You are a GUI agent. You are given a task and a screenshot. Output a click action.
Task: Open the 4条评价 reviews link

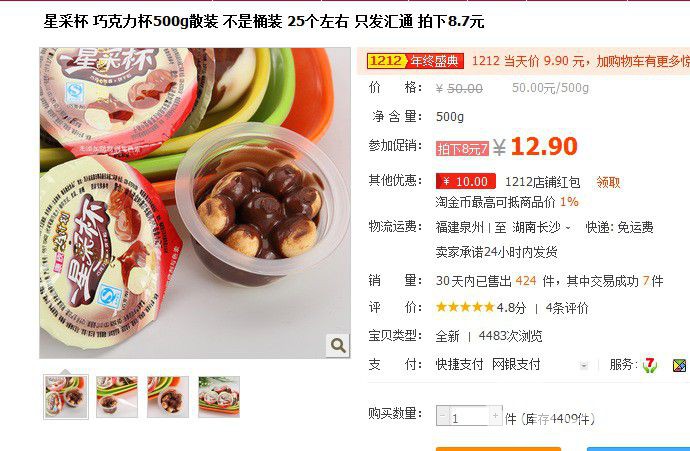click(567, 308)
